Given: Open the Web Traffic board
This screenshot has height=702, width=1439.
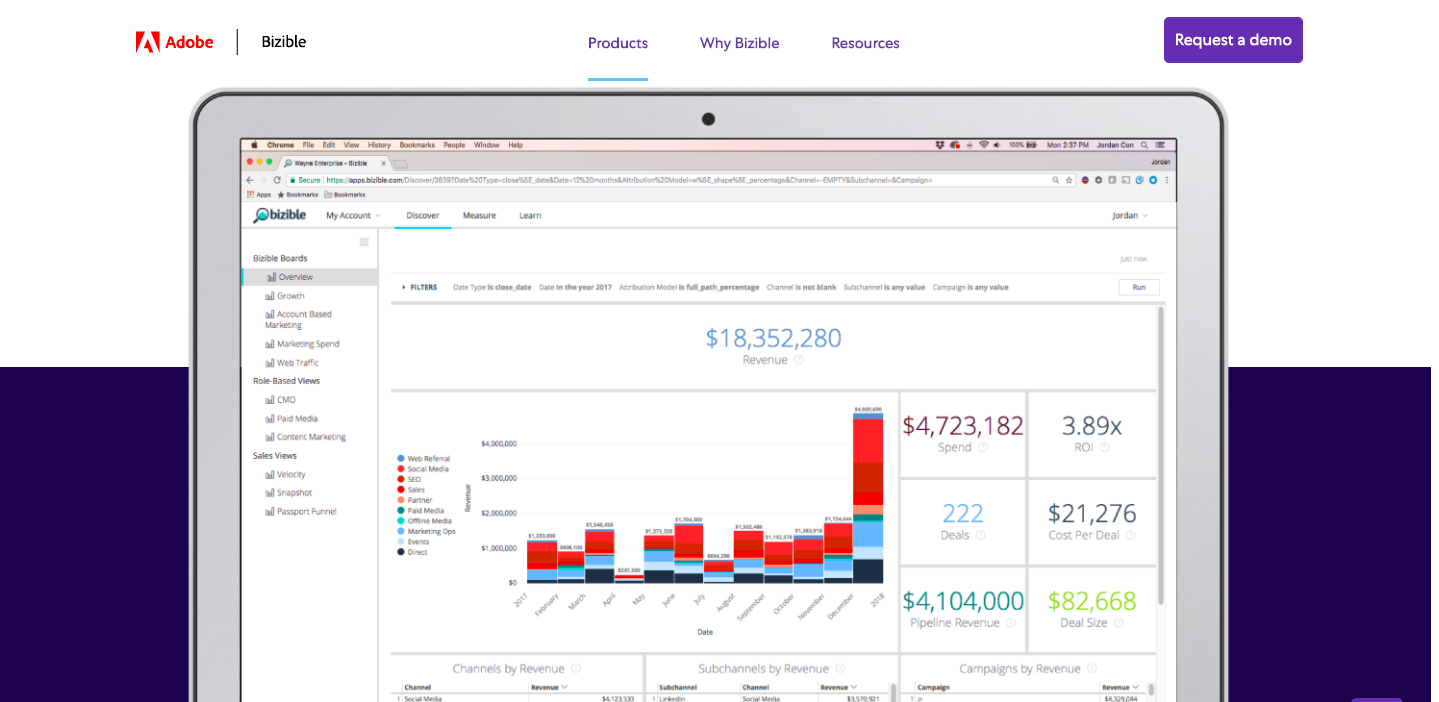Looking at the screenshot, I should 292,363.
